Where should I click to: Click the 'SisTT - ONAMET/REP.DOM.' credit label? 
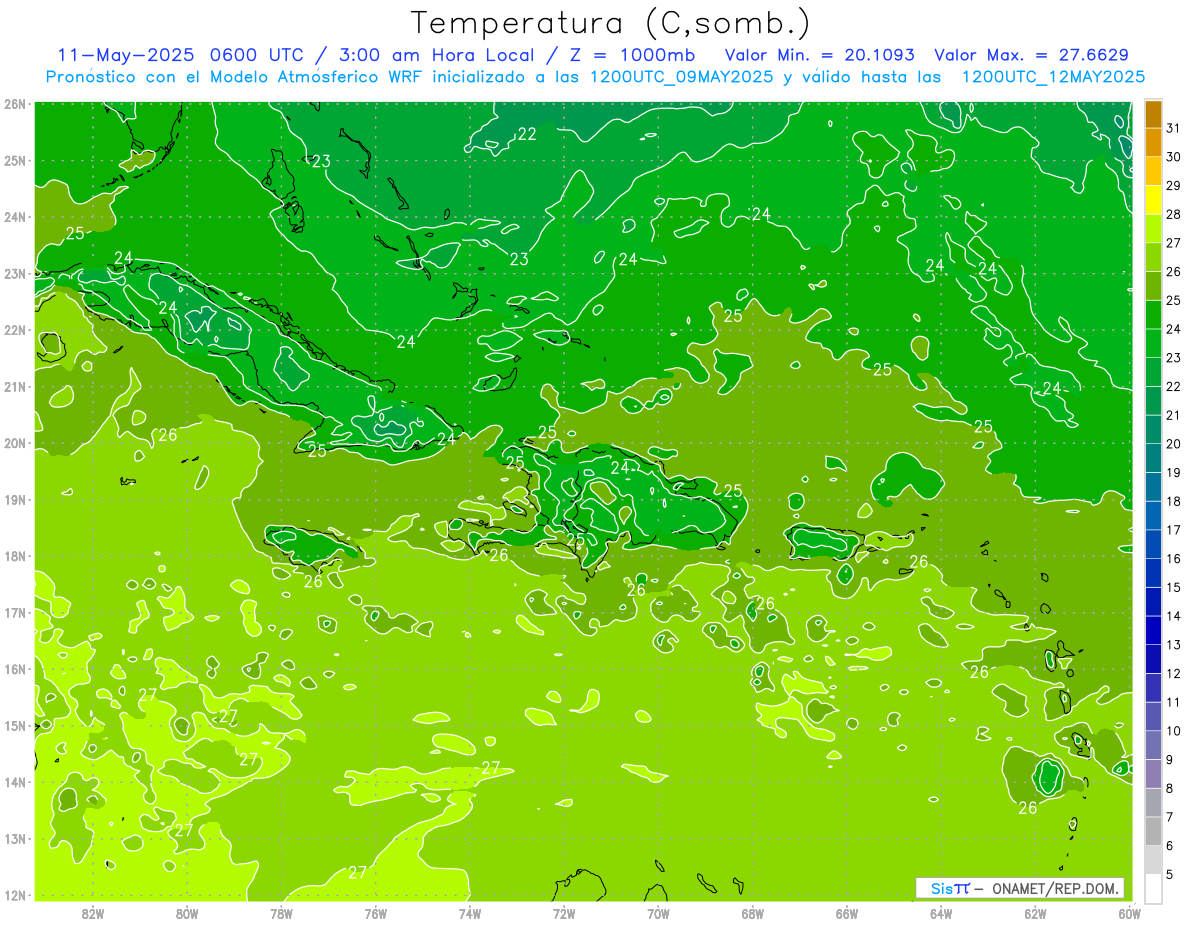click(x=1020, y=888)
